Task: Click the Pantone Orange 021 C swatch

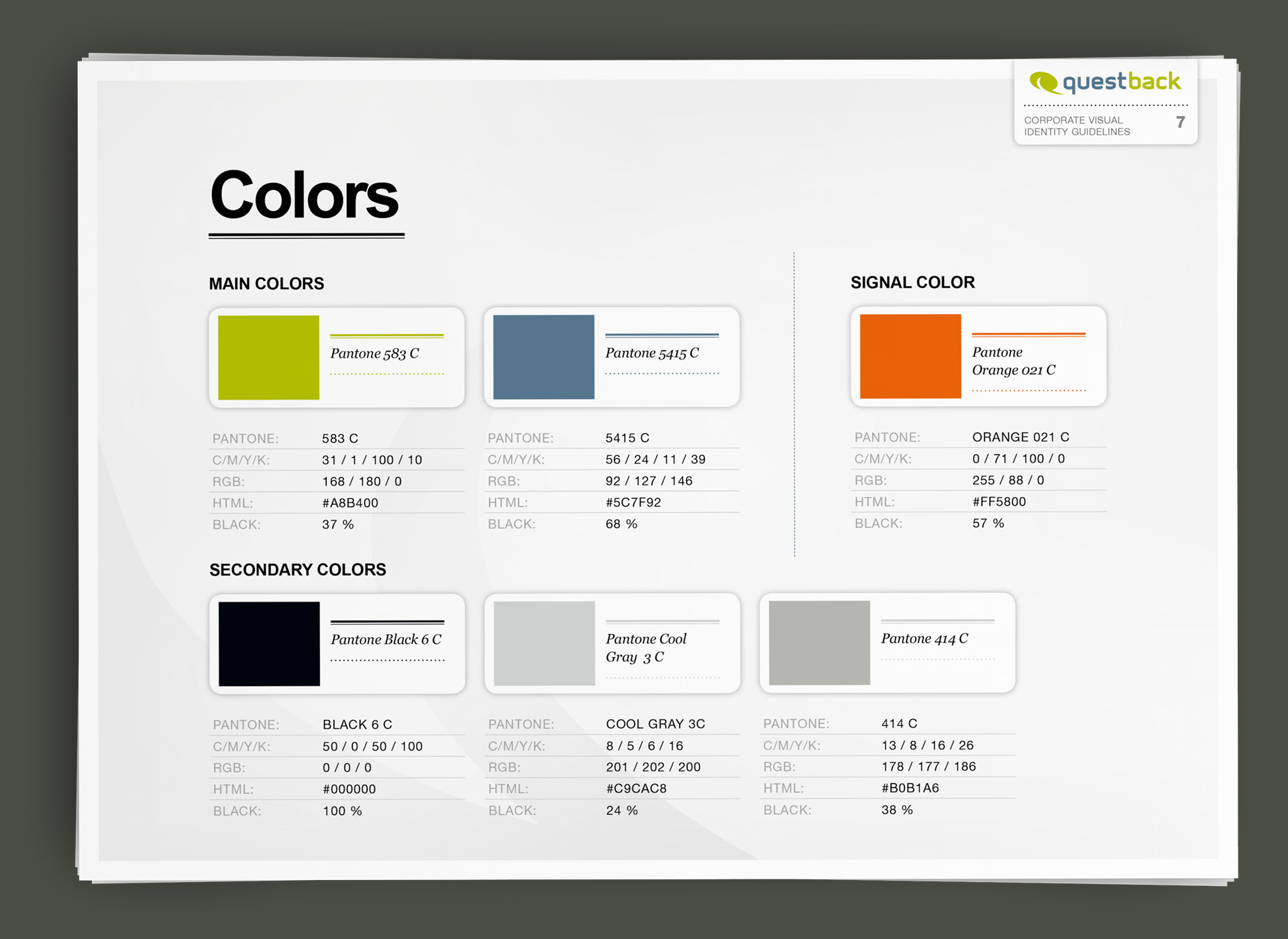Action: pyautogui.click(x=910, y=356)
